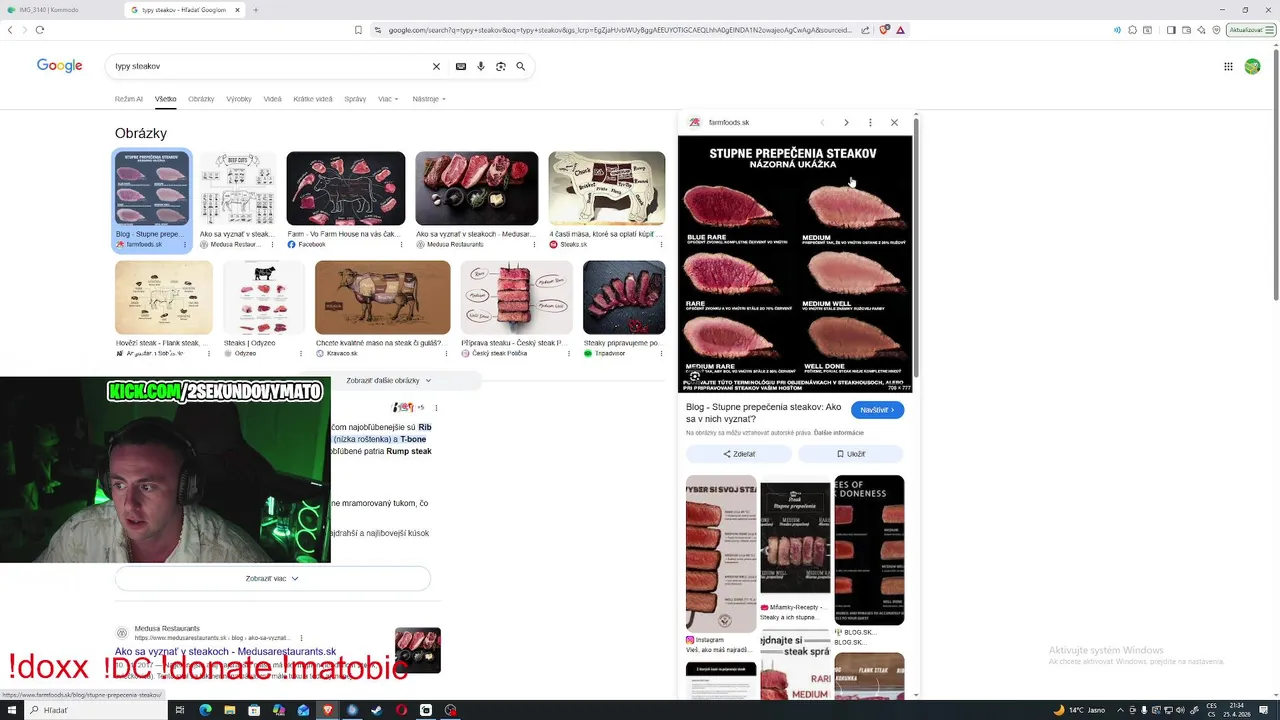This screenshot has height=720, width=1280.
Task: Open Task View on the taskbar
Action: click(x=180, y=710)
